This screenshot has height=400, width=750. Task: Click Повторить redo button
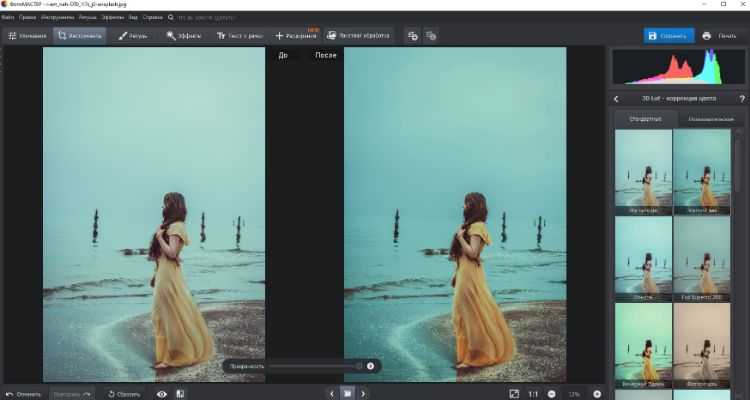72,394
